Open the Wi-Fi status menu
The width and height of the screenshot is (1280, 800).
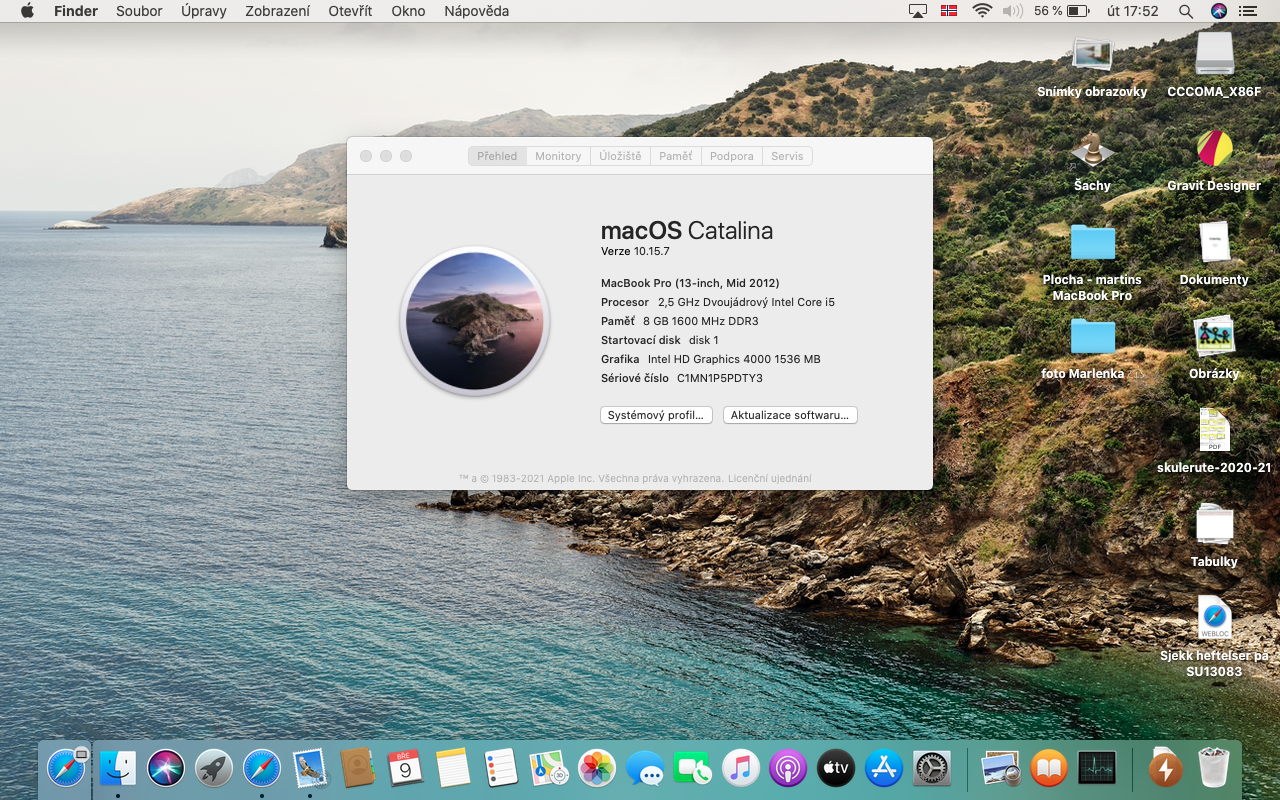tap(982, 11)
